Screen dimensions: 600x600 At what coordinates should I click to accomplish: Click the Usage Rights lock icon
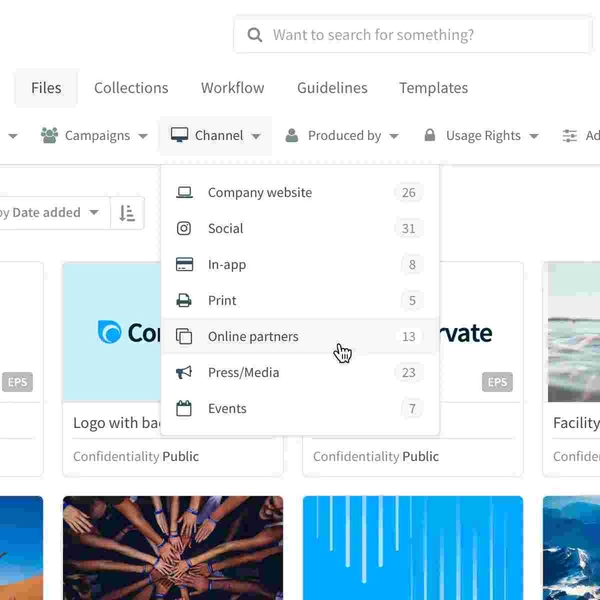pos(430,135)
